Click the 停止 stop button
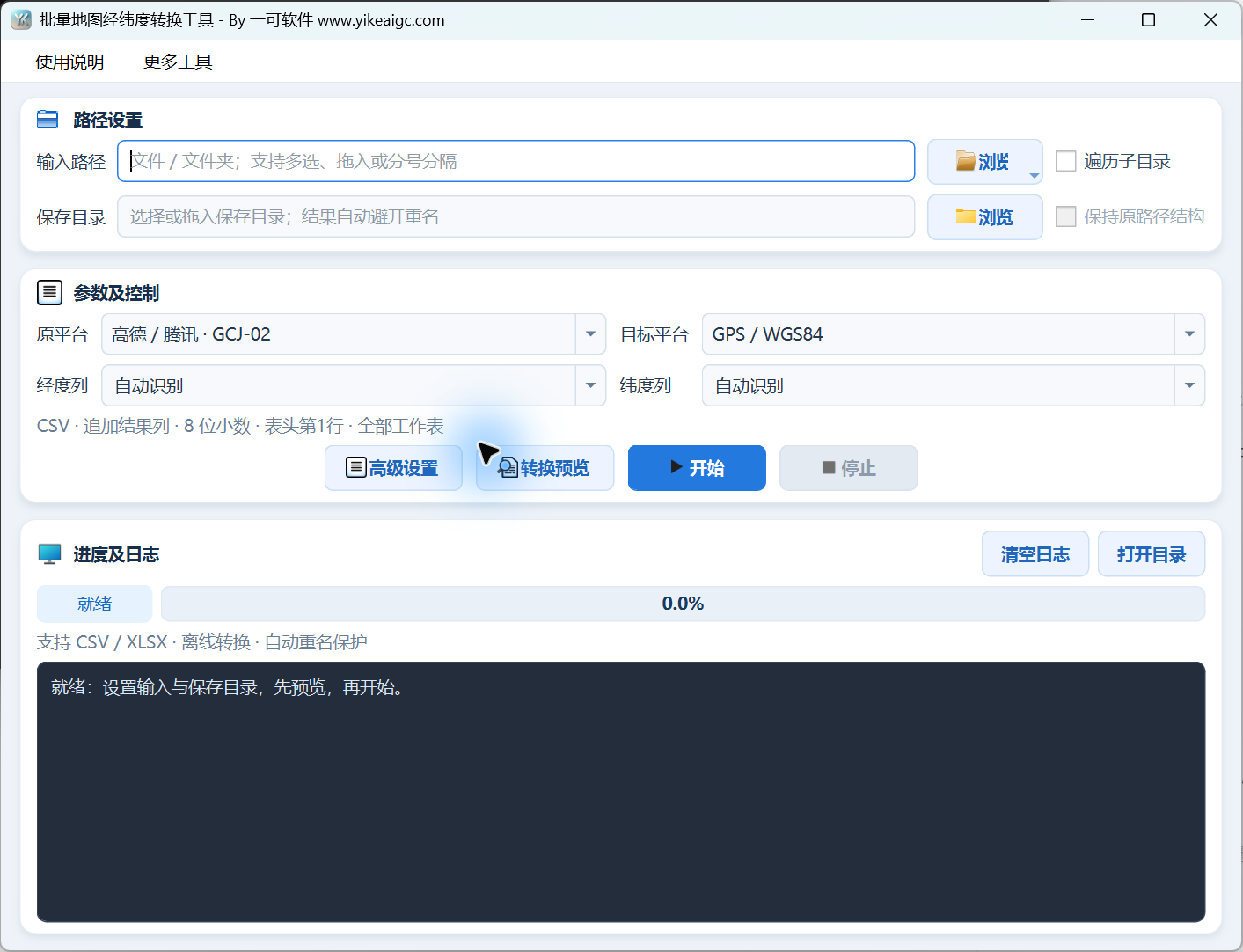The image size is (1243, 952). [848, 468]
